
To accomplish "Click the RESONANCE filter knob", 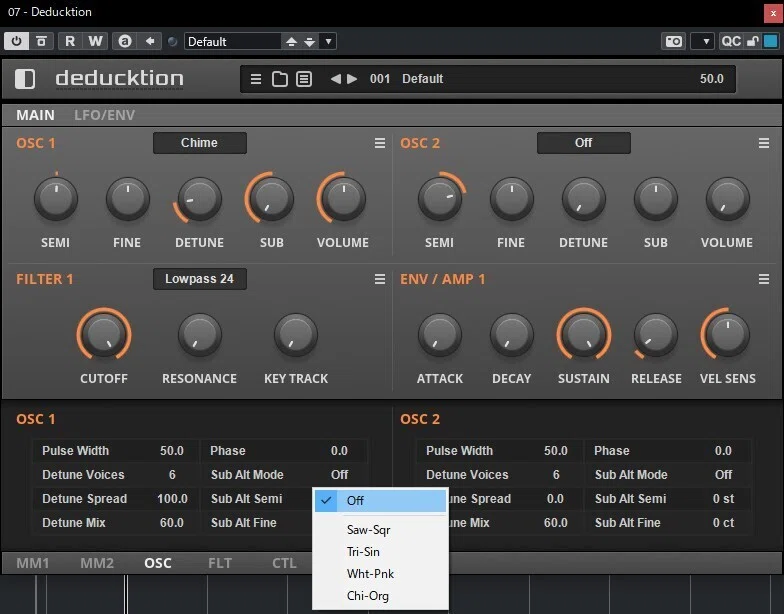I will 200,335.
